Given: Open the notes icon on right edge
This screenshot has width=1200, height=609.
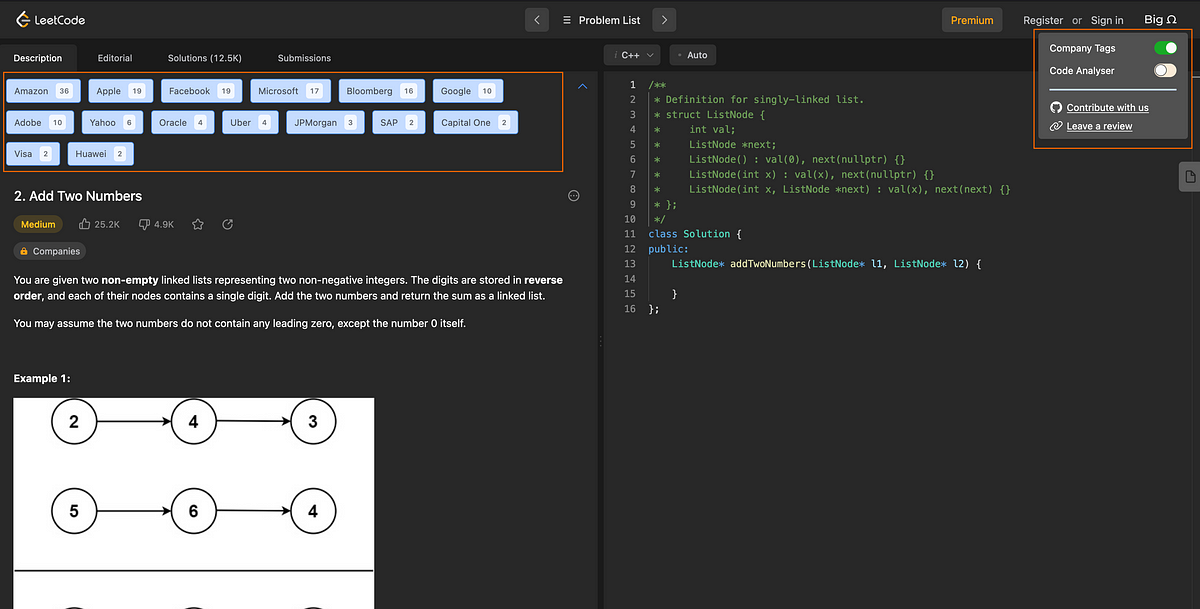Looking at the screenshot, I should [x=1190, y=177].
